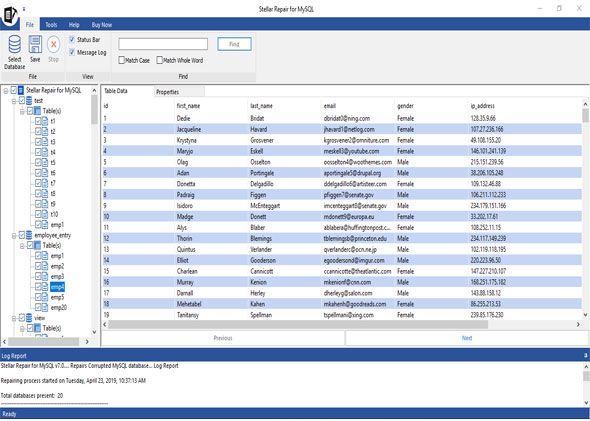Enable the Match Case checkbox

tap(122, 60)
